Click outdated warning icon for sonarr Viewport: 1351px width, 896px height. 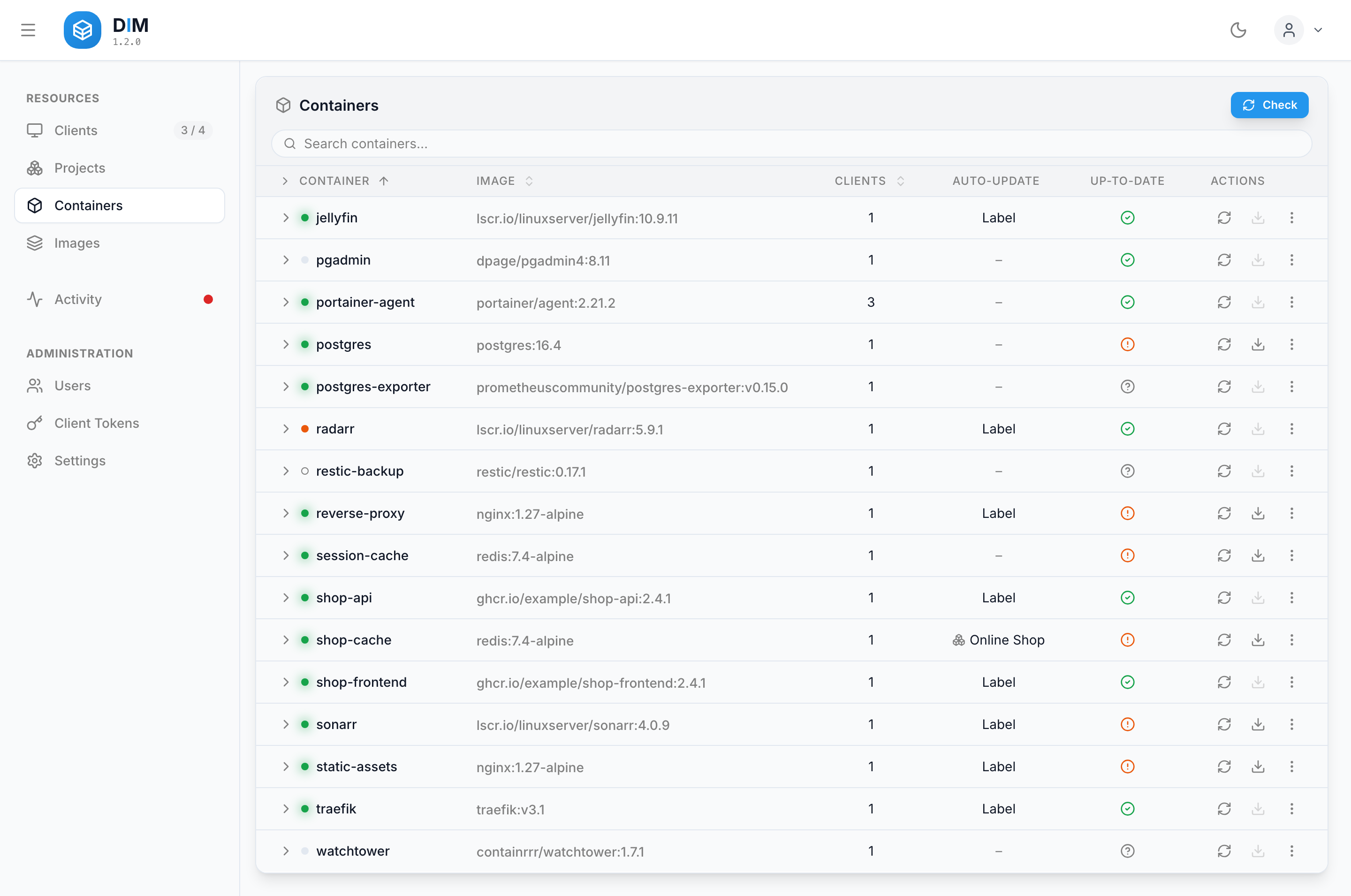(1128, 725)
